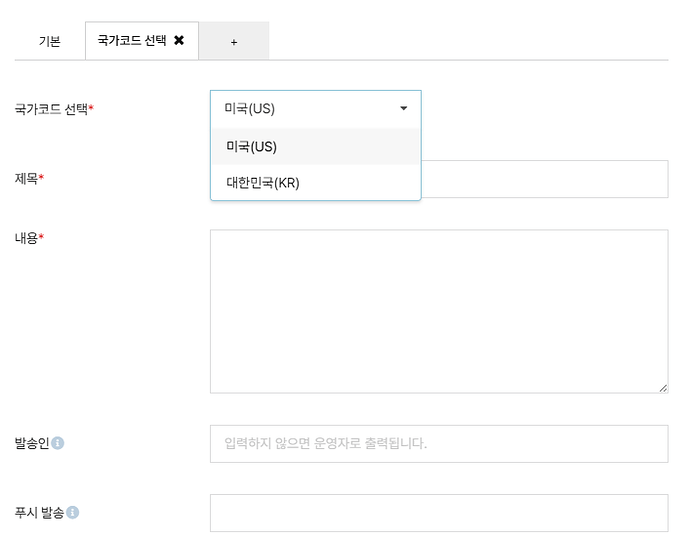The image size is (690, 538).
Task: Click the dropdown caret arrow
Action: coord(404,108)
